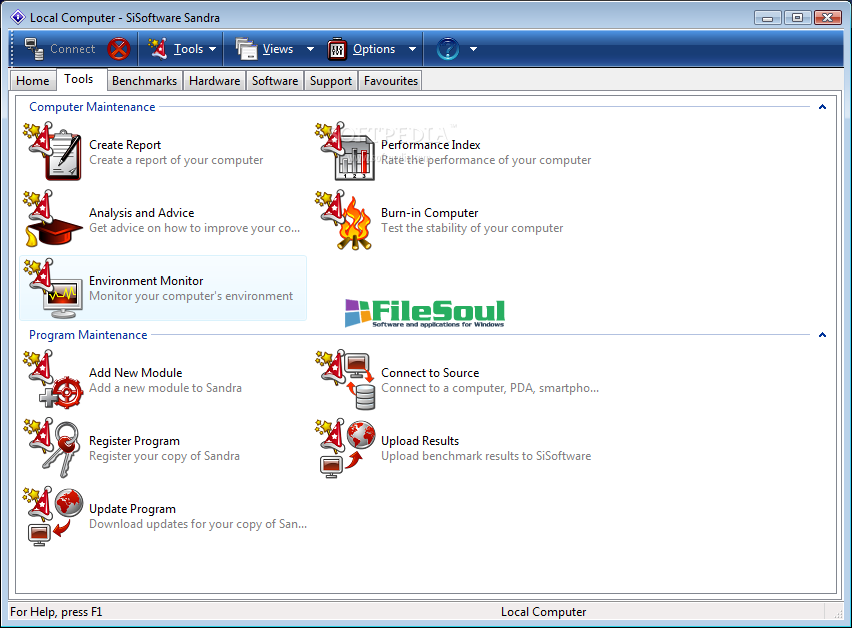Switch to the Hardware tab
The height and width of the screenshot is (628, 852).
214,81
